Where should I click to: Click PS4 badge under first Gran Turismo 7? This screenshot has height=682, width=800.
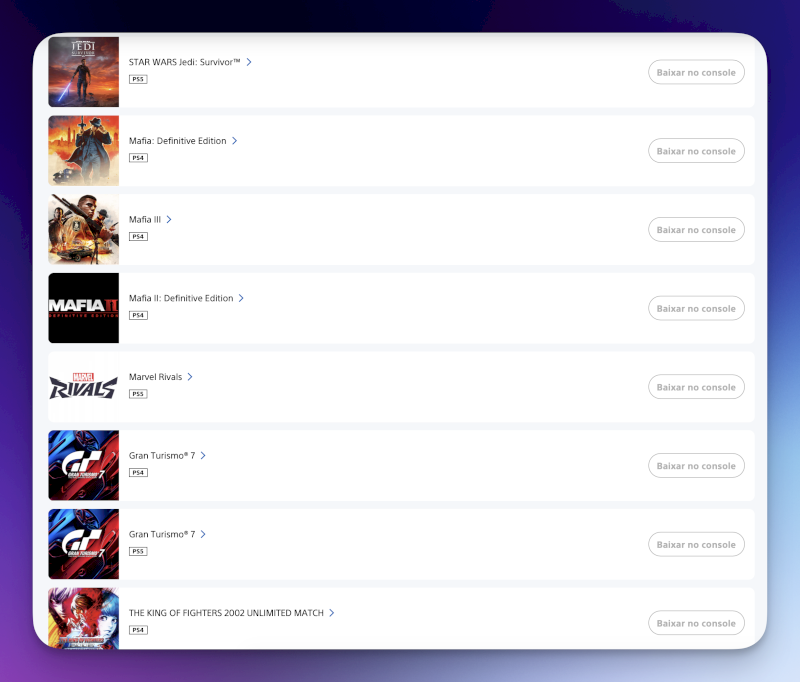(138, 472)
